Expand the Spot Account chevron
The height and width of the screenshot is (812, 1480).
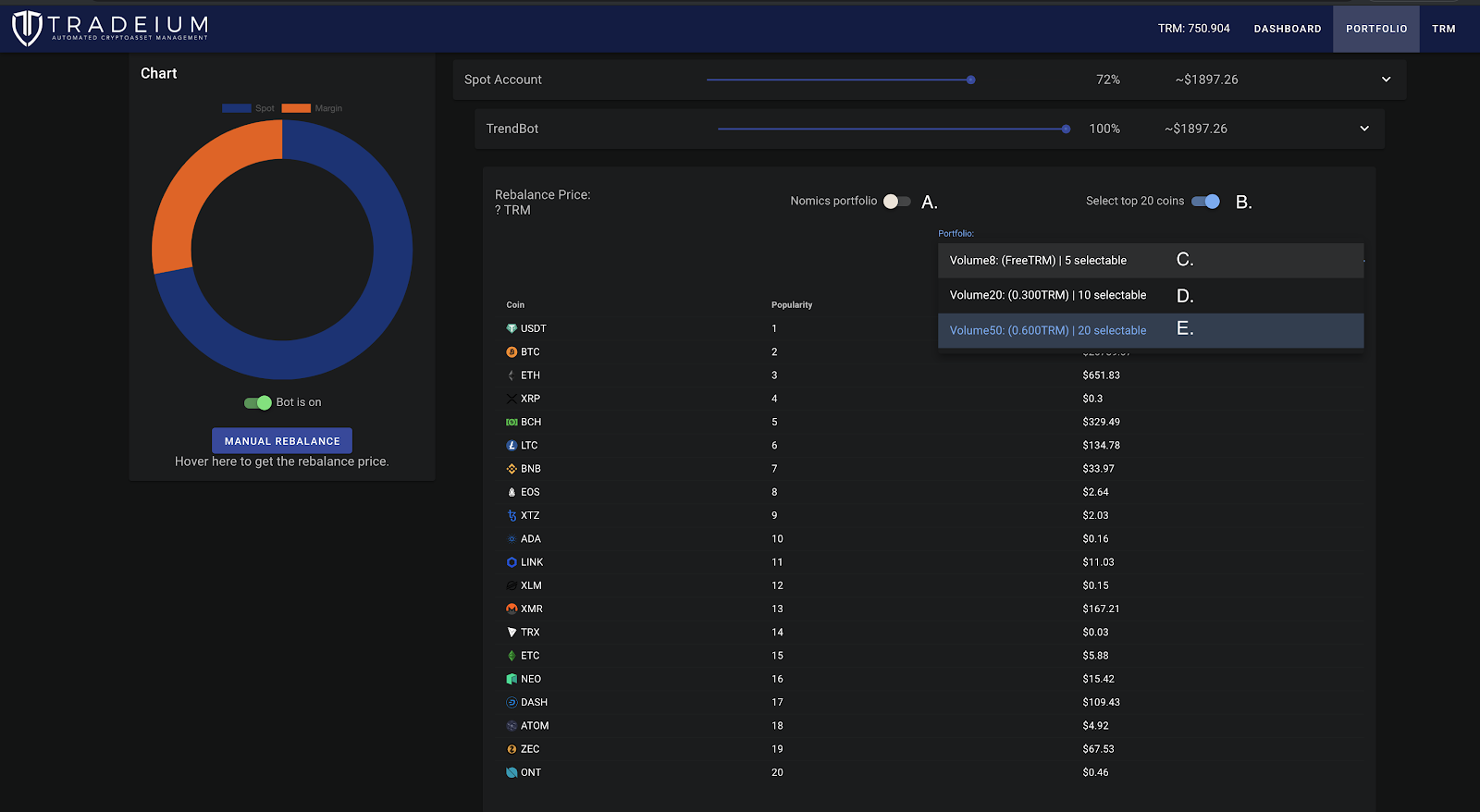[x=1386, y=80]
